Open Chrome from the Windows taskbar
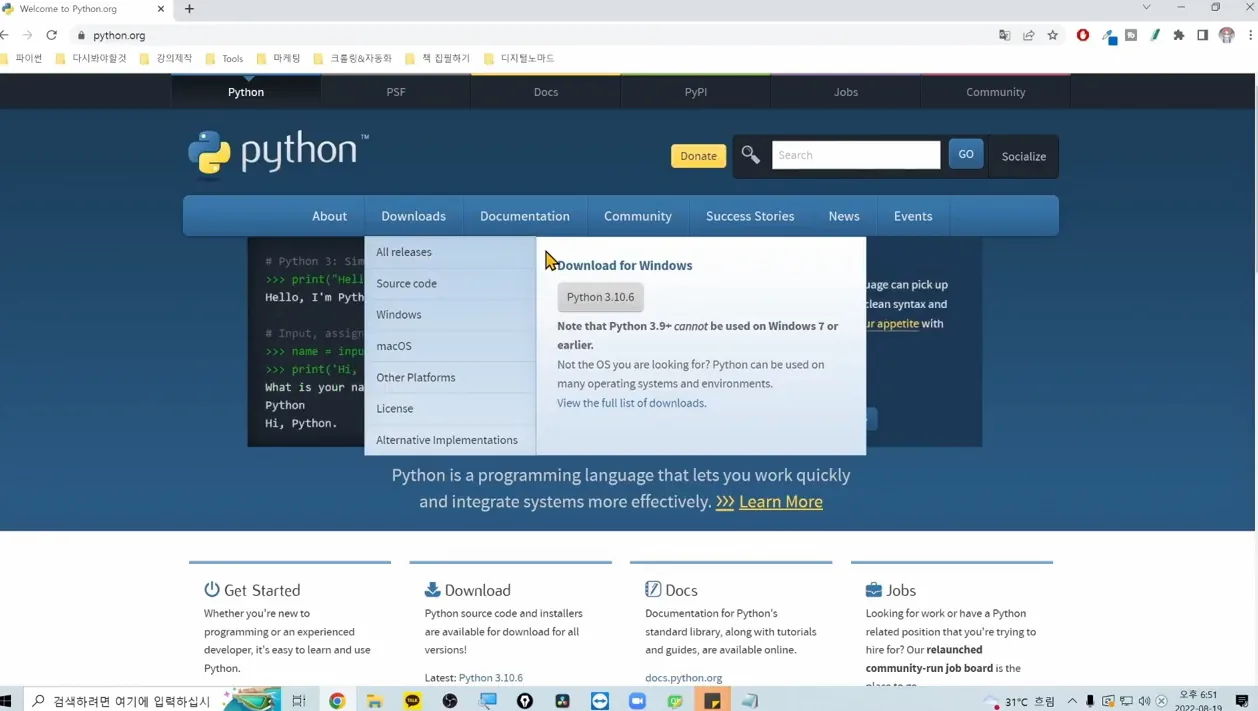The image size is (1258, 711). 337,701
